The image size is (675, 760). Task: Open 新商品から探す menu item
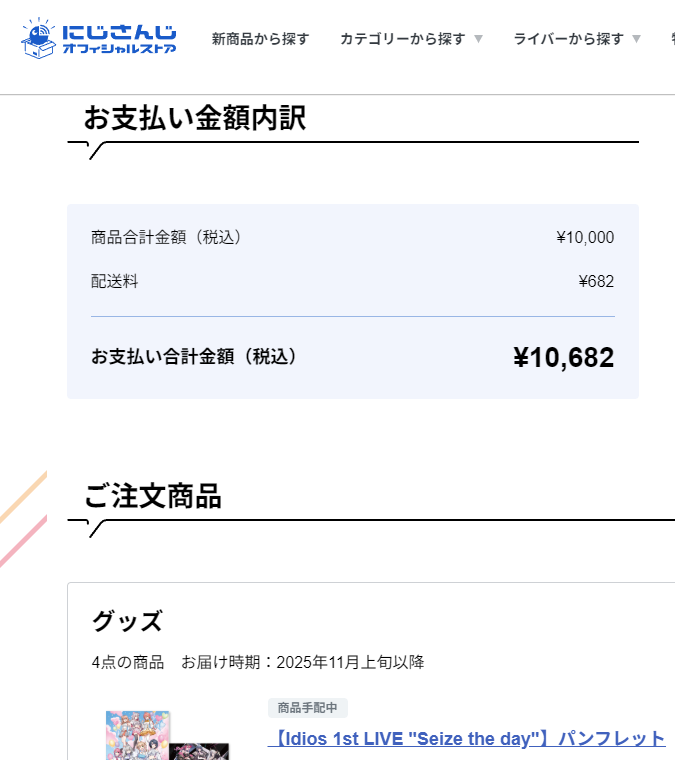point(260,39)
